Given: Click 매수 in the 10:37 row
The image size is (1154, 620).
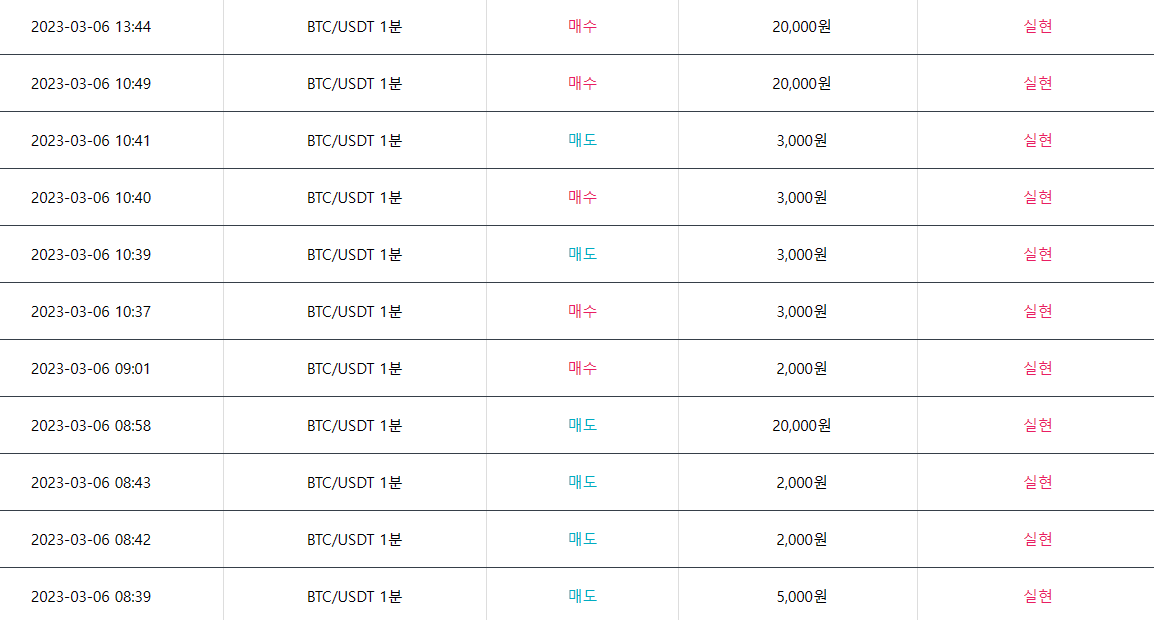Looking at the screenshot, I should [x=582, y=312].
